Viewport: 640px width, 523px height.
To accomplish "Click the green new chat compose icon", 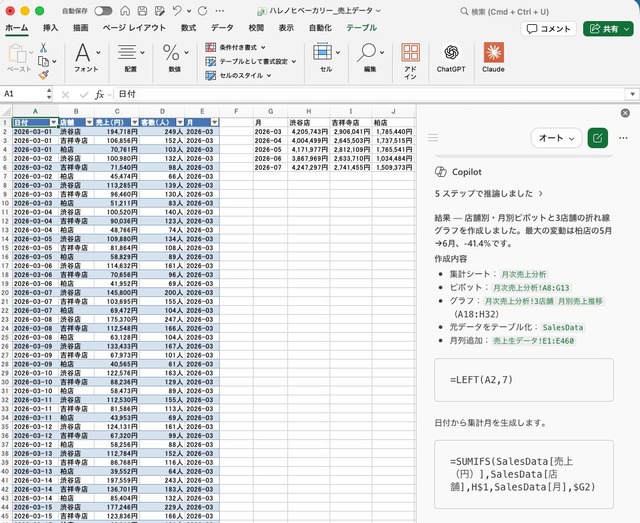I will pos(598,138).
